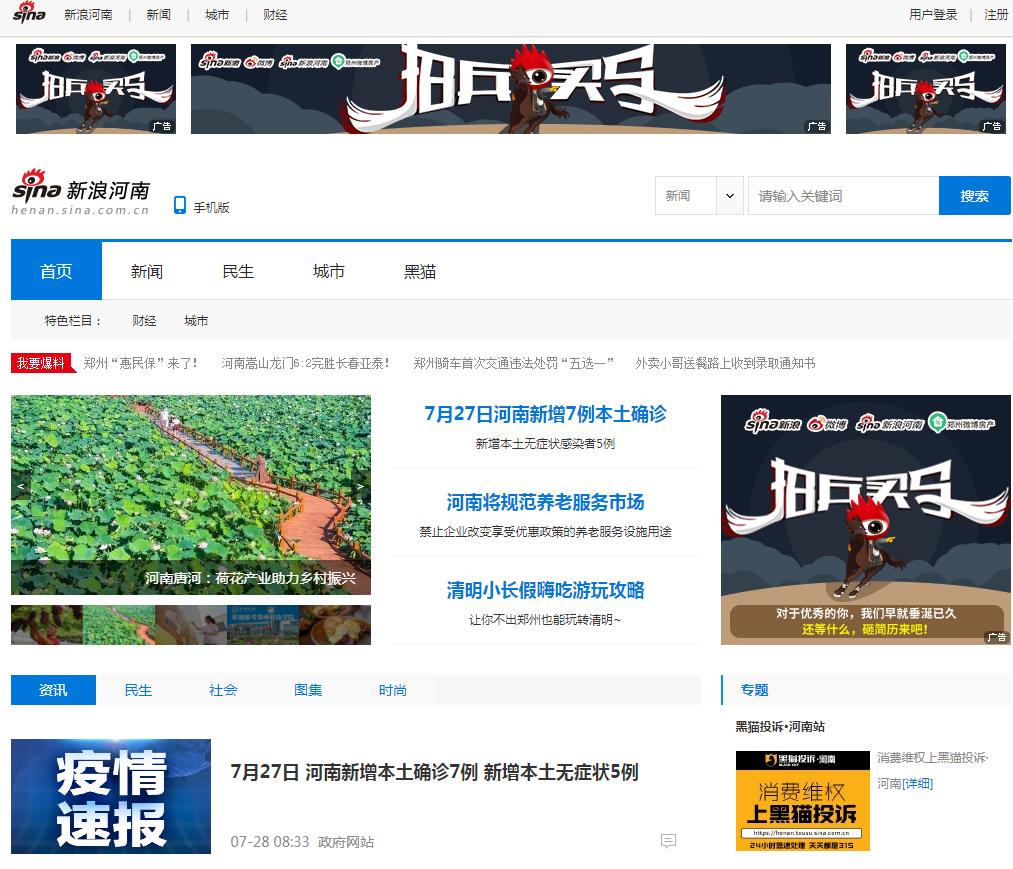This screenshot has width=1013, height=869.
Task: Click 注册 to register
Action: (x=996, y=14)
